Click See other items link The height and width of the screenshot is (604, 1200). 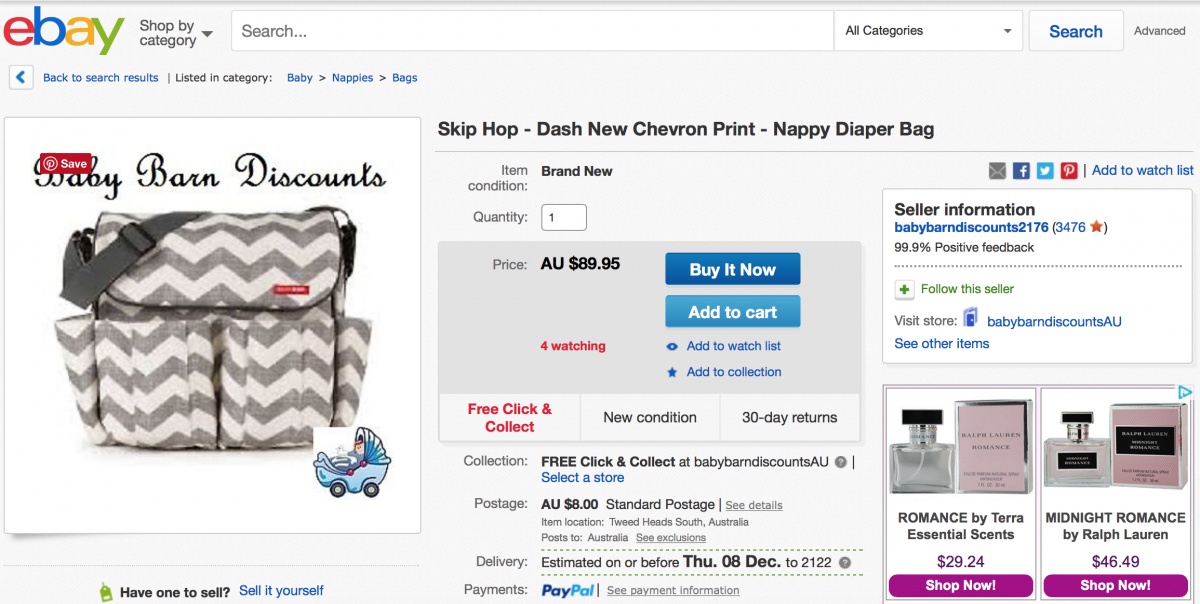tap(941, 344)
